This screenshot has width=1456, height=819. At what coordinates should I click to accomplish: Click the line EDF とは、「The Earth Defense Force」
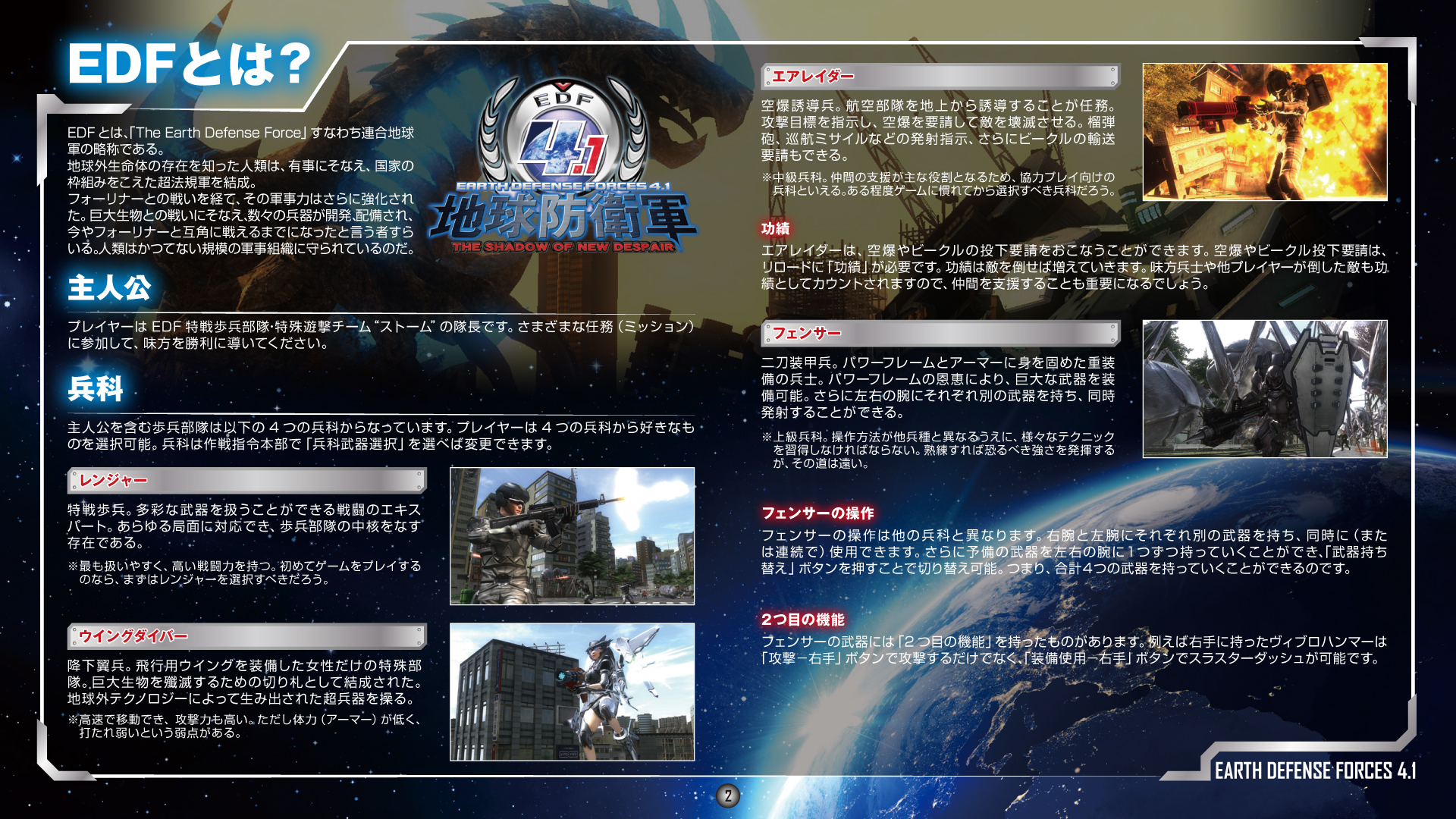point(240,133)
